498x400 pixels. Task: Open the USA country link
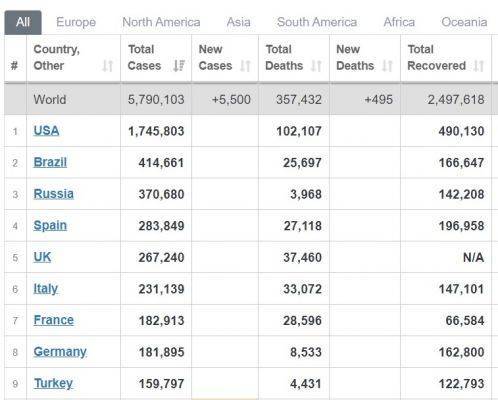pos(46,130)
